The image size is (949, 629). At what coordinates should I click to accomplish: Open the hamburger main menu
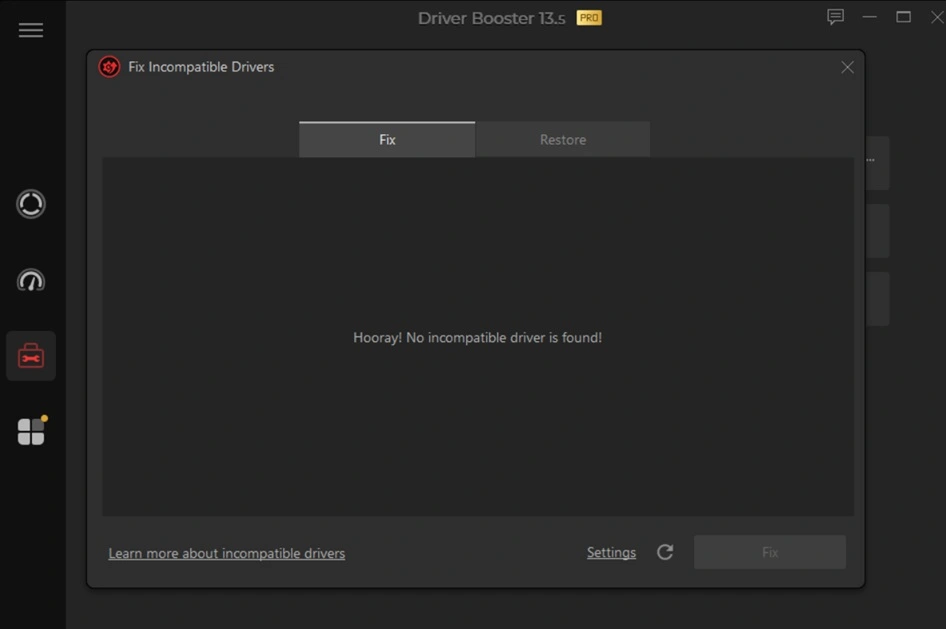[x=31, y=30]
